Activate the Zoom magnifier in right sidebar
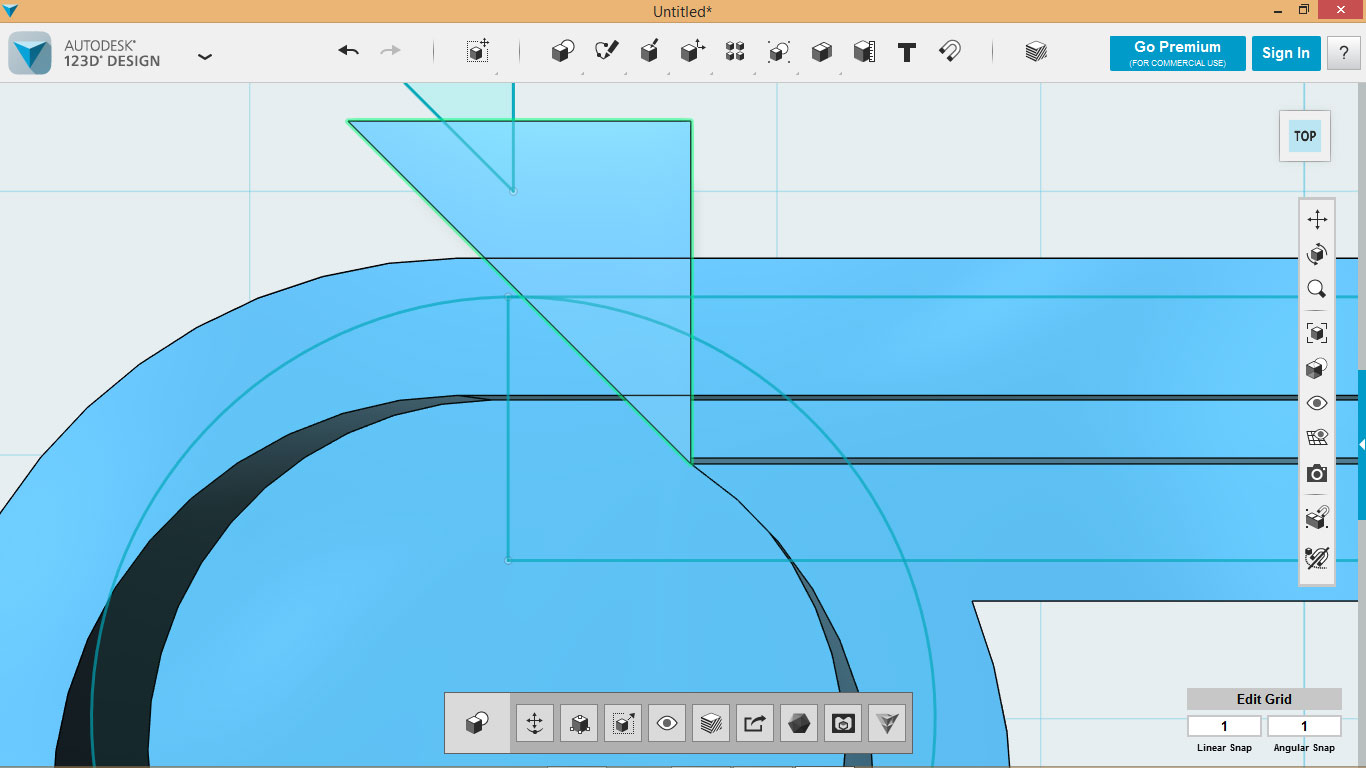The image size is (1366, 768). pos(1317,289)
